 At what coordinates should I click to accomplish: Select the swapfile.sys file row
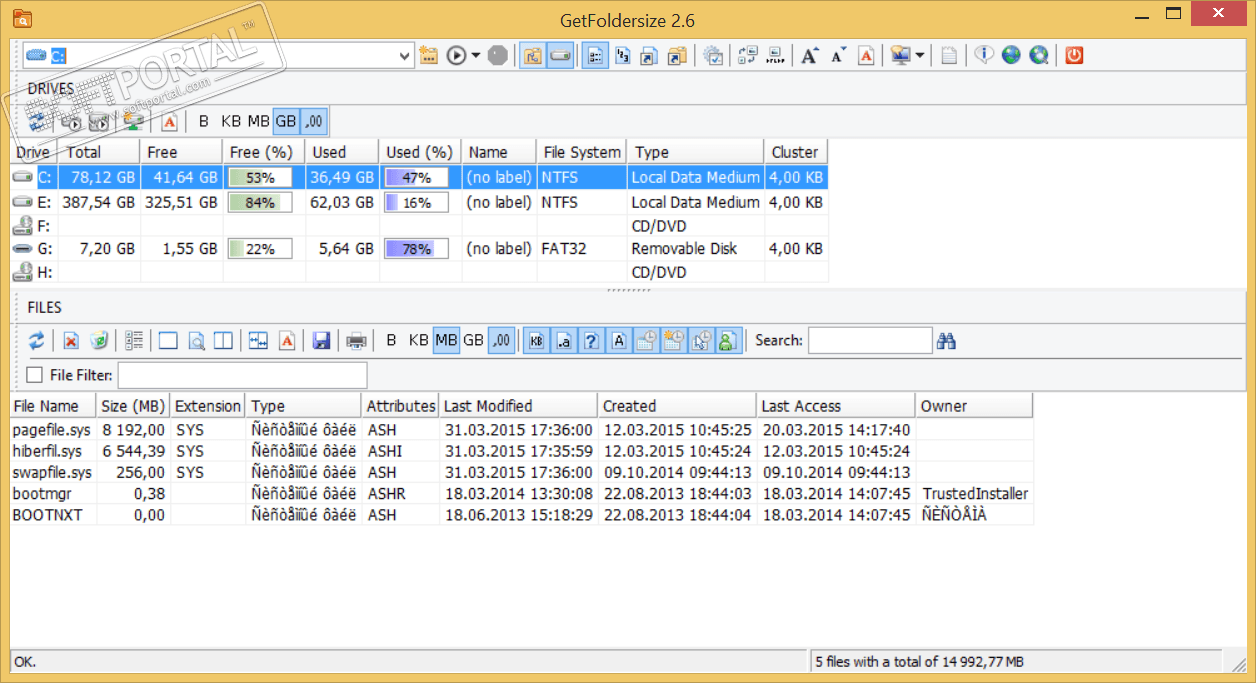coord(522,472)
